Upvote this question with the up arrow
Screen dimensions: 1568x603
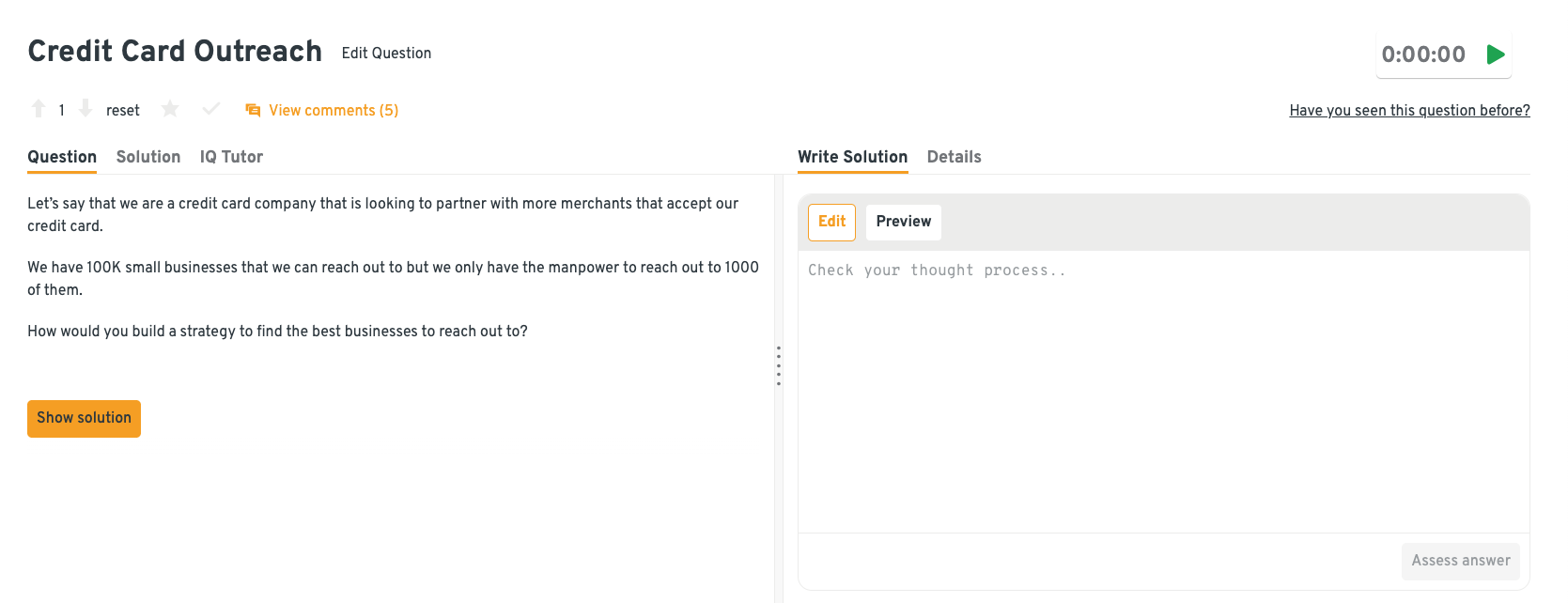[39, 109]
